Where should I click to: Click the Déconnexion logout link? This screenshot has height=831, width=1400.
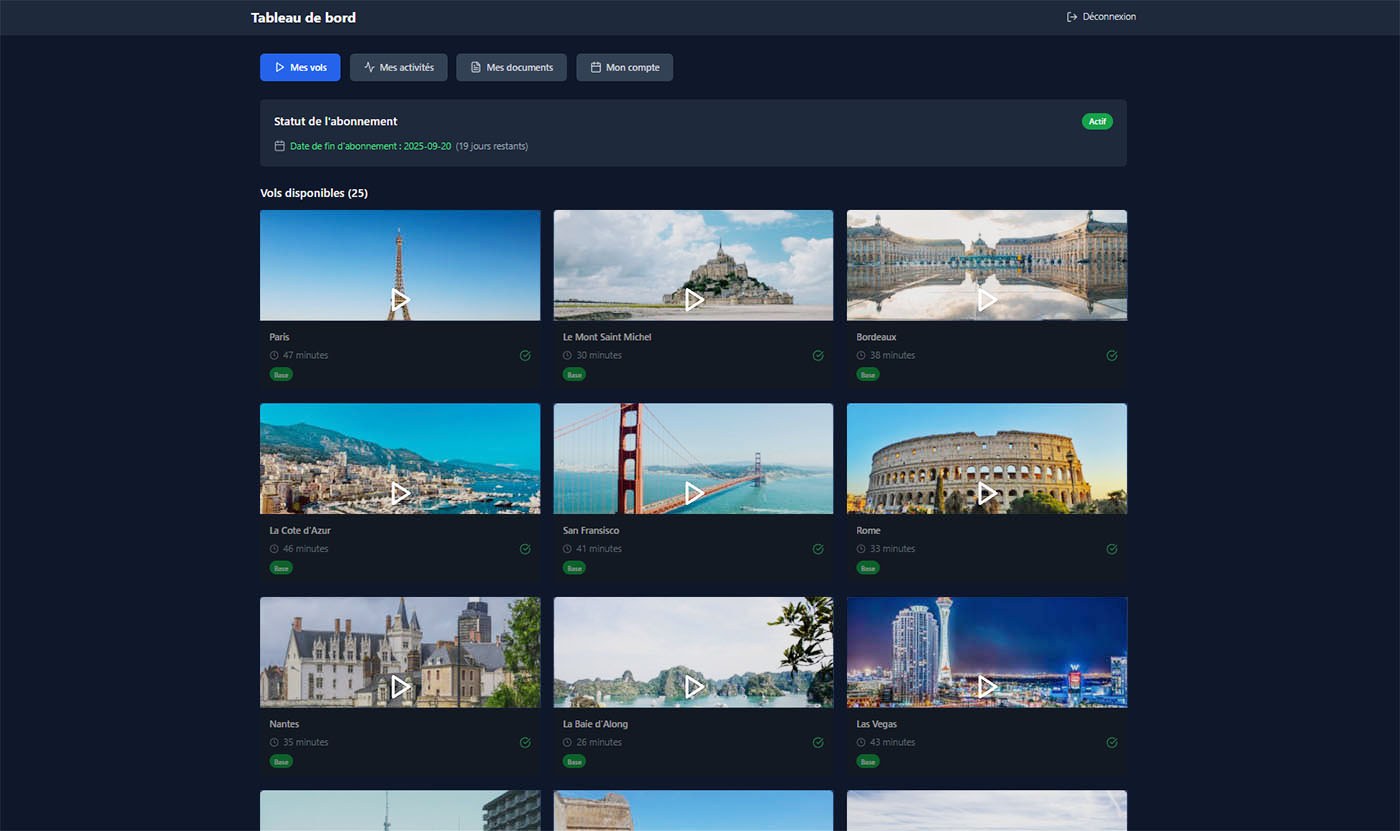1101,17
